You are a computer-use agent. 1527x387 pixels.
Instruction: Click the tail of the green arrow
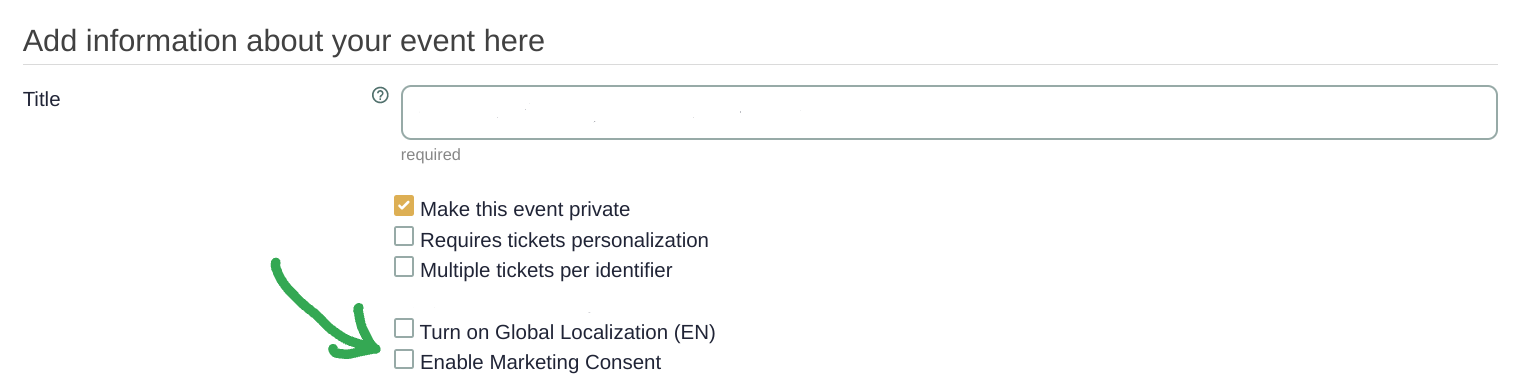[276, 264]
